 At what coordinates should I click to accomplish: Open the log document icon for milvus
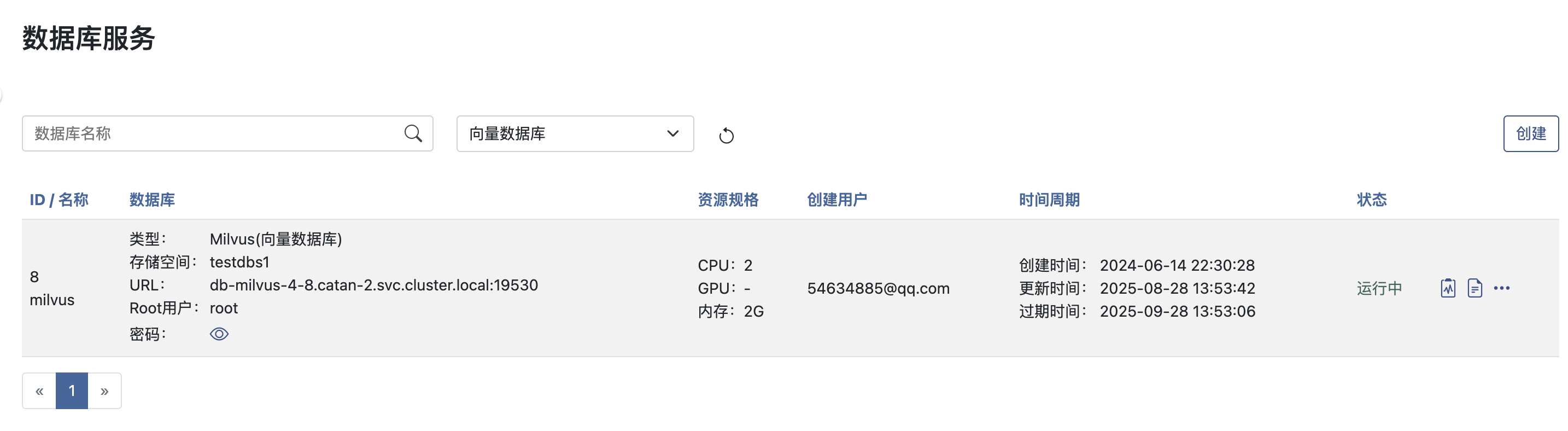point(1475,288)
